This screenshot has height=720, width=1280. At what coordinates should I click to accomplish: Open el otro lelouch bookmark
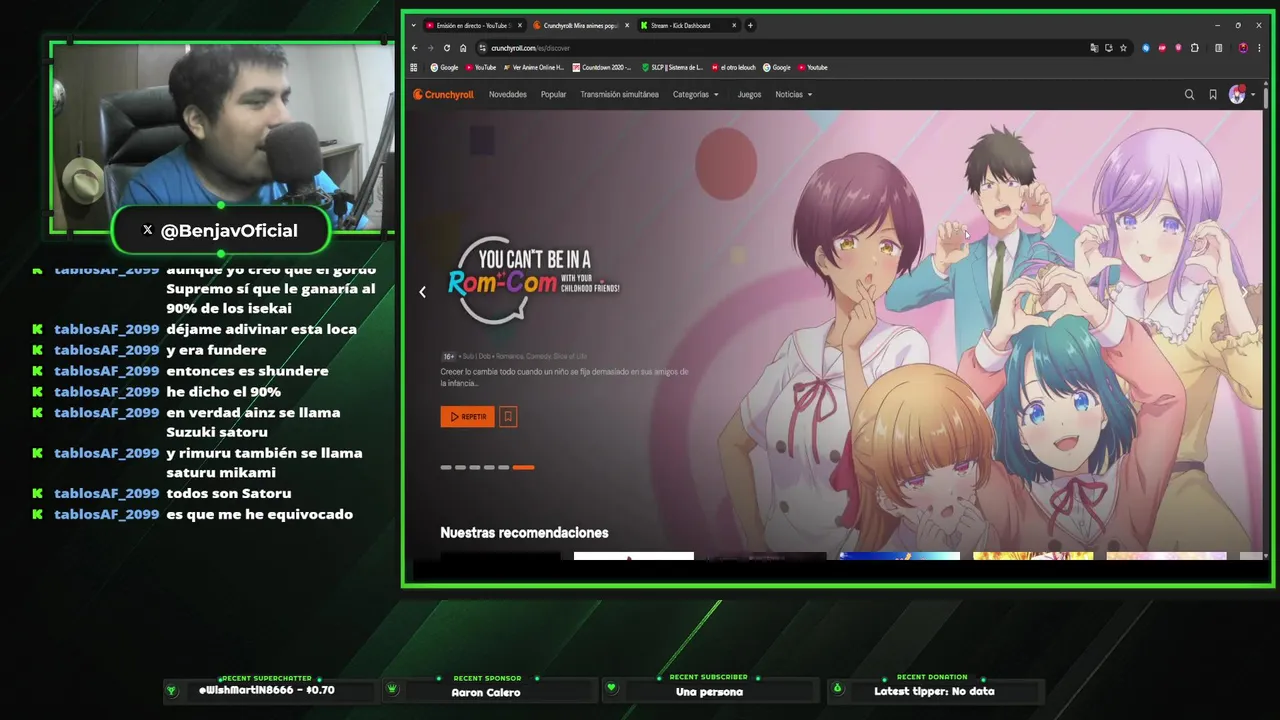click(733, 68)
